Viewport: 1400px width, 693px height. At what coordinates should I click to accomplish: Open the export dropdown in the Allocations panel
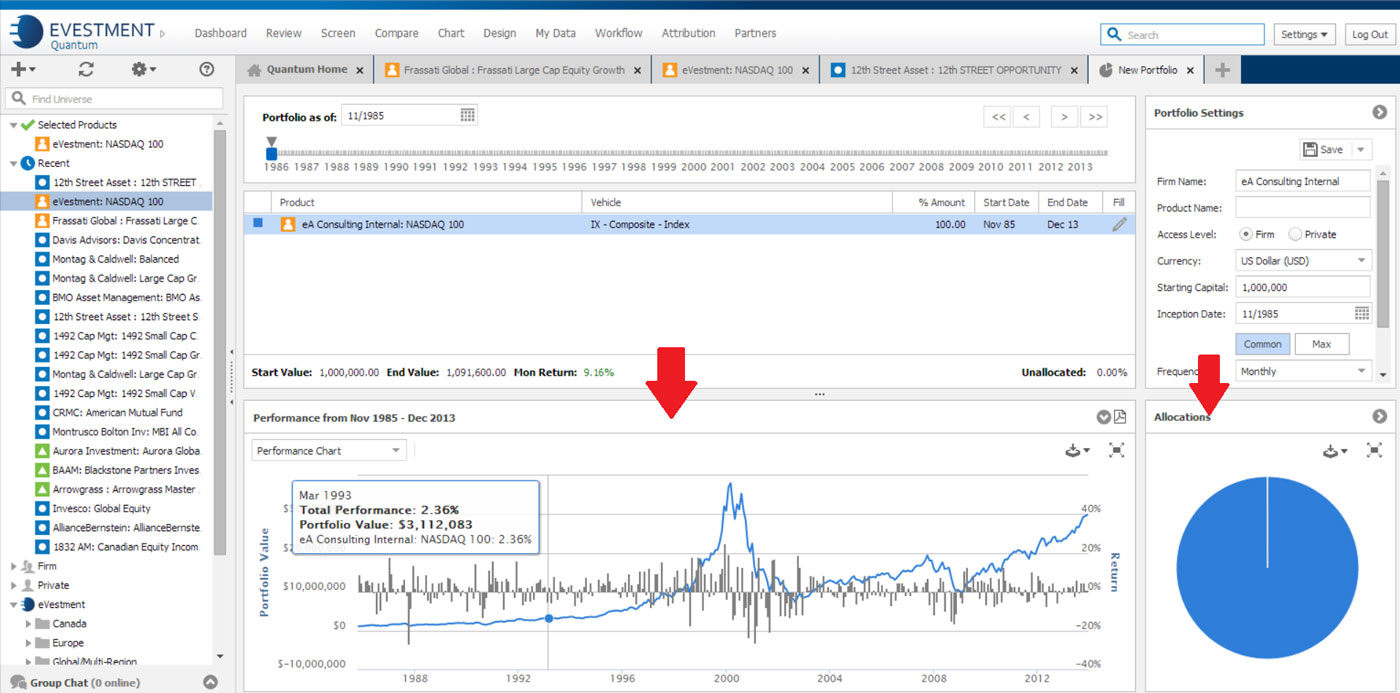click(x=1335, y=451)
